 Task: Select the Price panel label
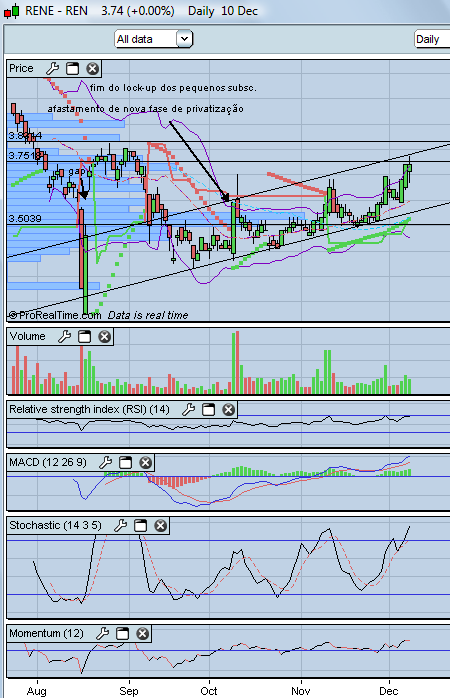click(21, 69)
